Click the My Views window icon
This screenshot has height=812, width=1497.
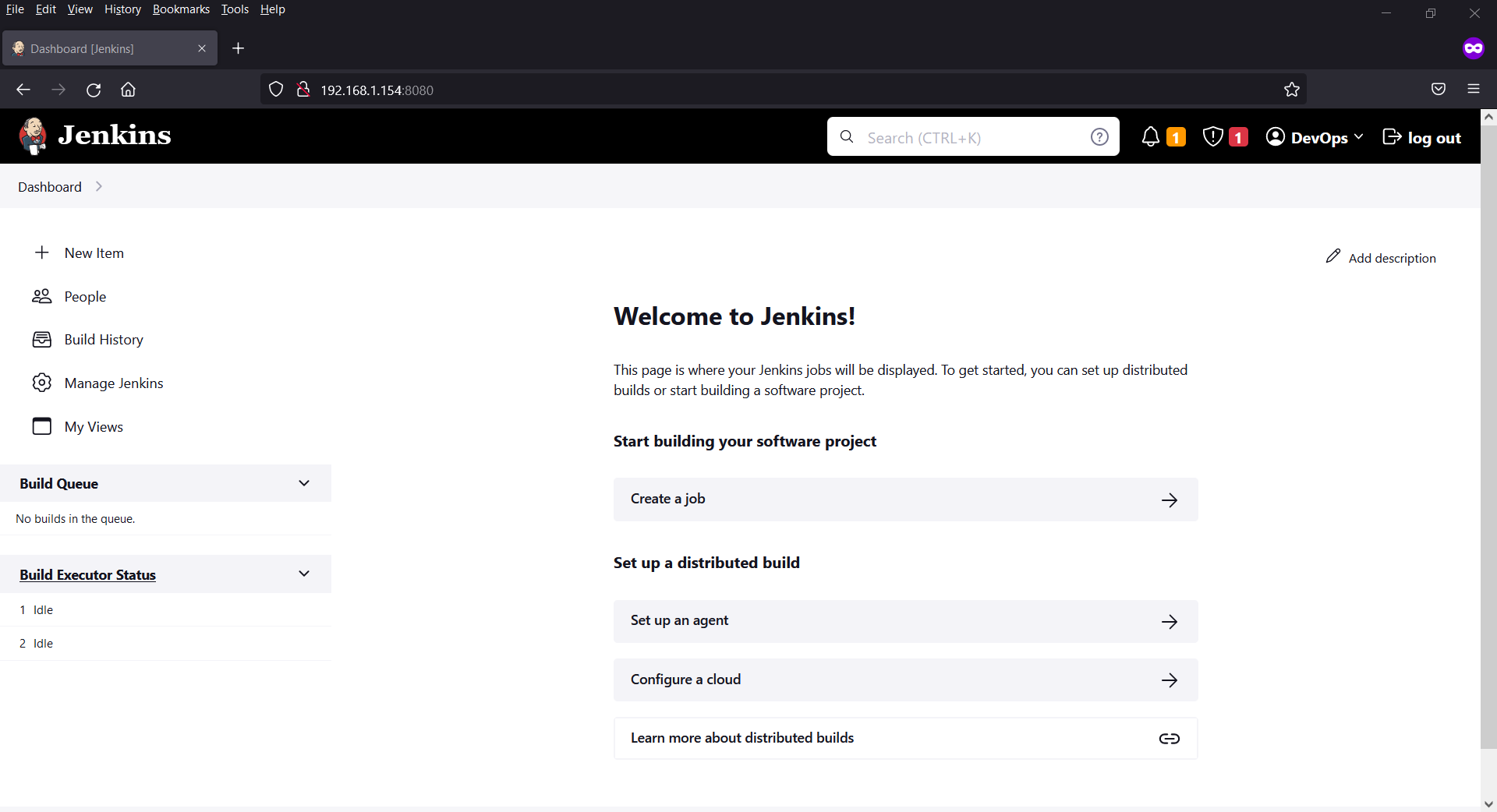tap(42, 426)
